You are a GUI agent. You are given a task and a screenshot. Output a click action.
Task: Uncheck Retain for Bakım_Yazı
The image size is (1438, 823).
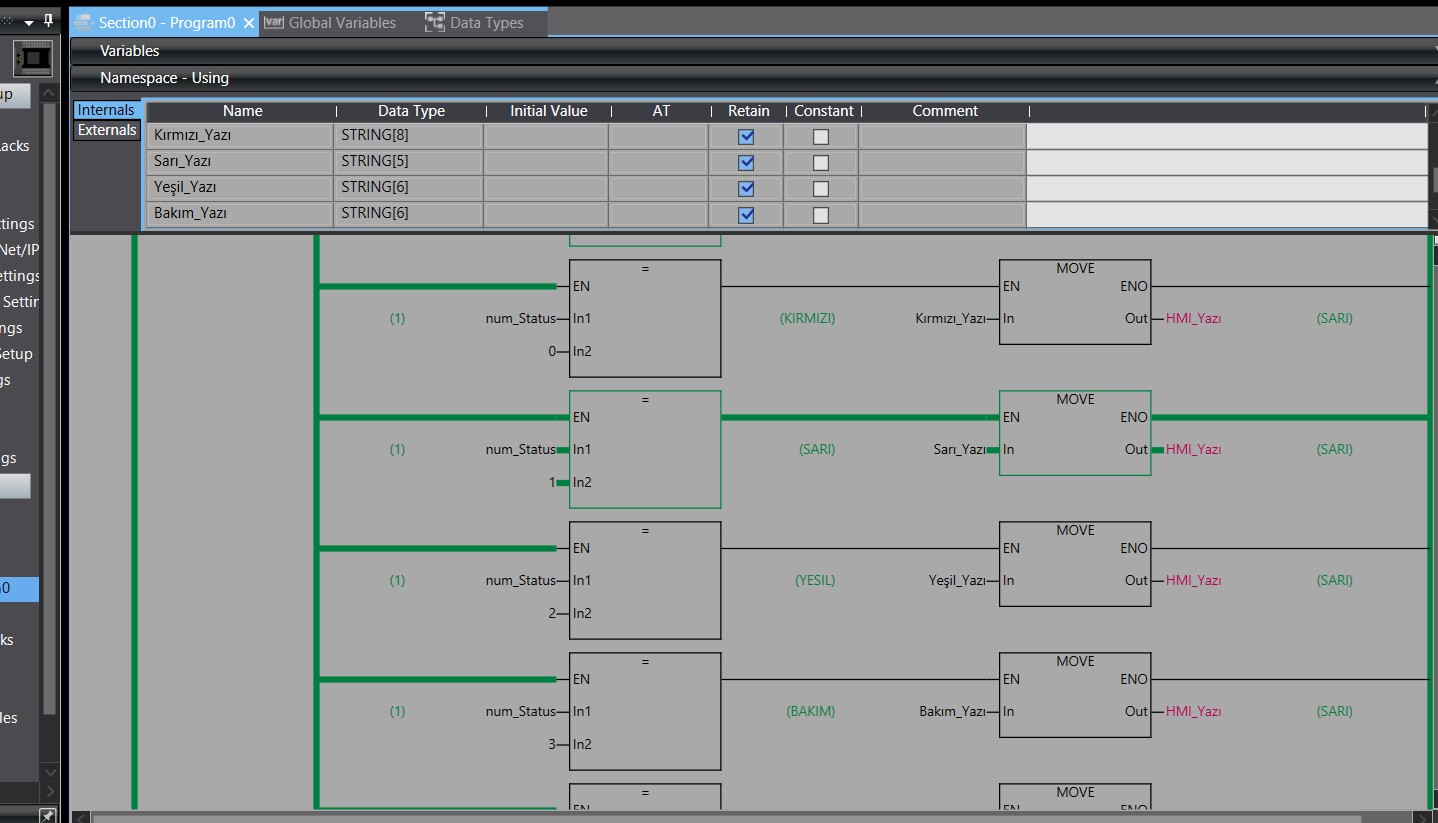click(x=746, y=214)
